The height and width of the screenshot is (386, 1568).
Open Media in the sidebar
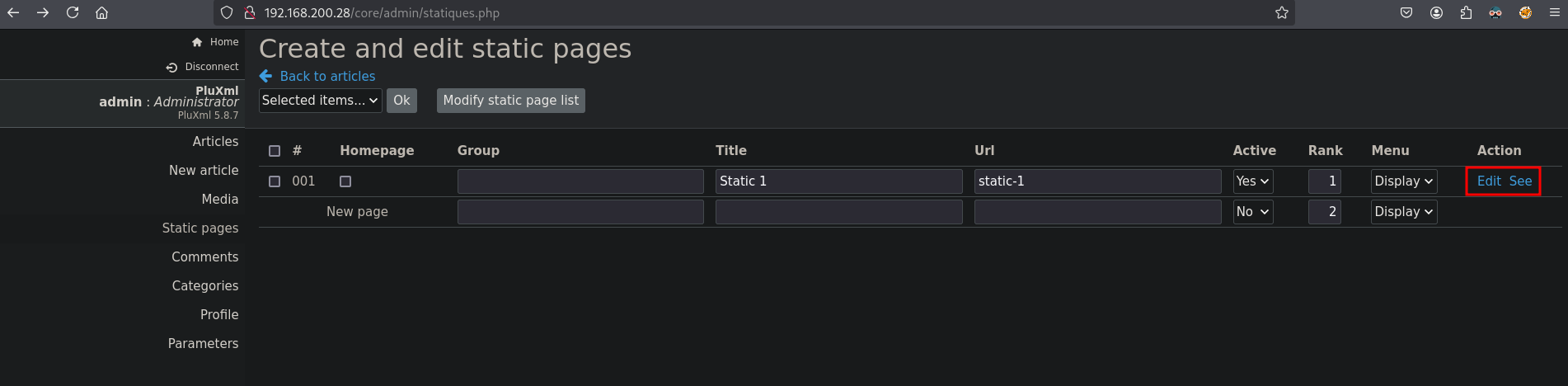point(220,199)
